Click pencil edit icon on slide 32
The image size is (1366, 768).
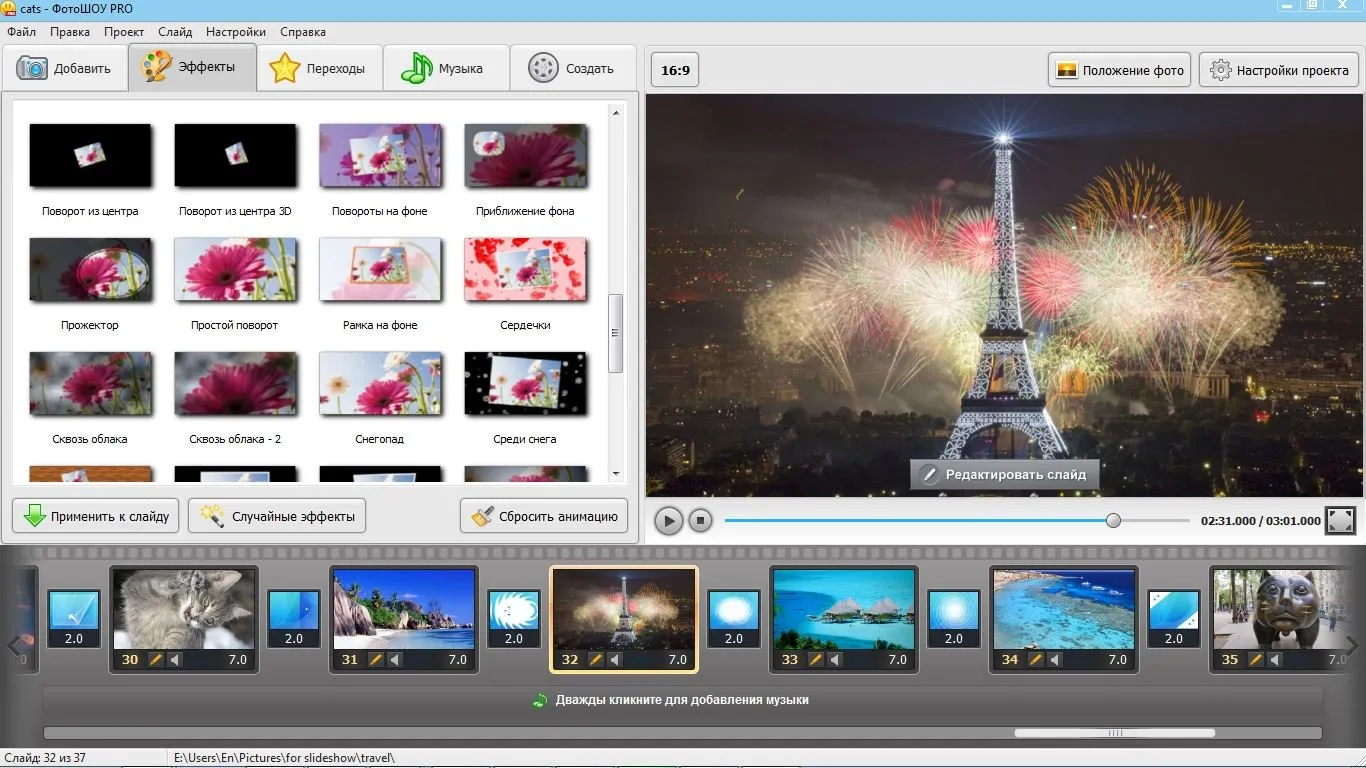(x=595, y=660)
